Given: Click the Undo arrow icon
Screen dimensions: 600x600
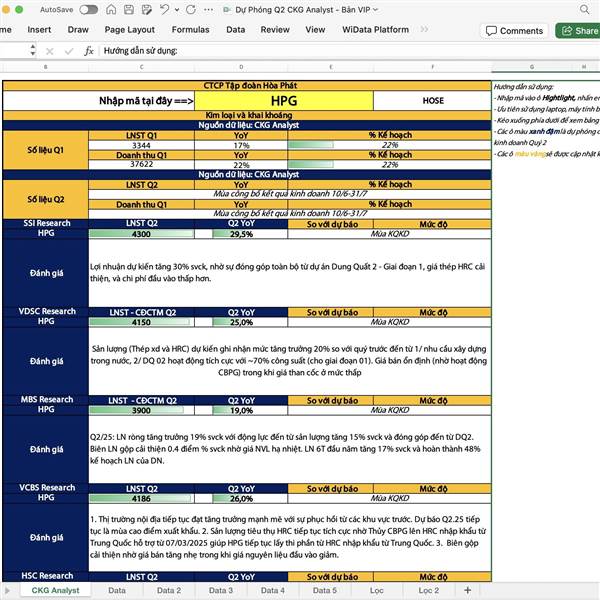Looking at the screenshot, I should pyautogui.click(x=165, y=10).
